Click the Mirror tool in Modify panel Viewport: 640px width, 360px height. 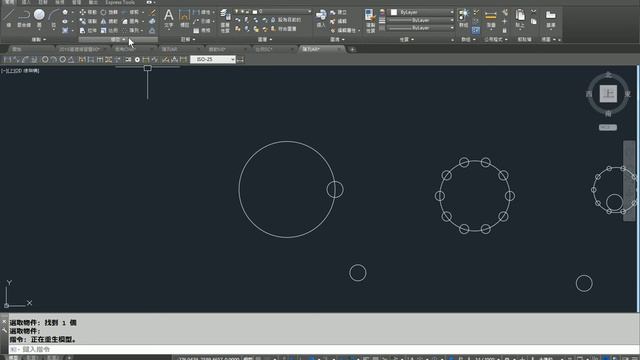pos(109,21)
